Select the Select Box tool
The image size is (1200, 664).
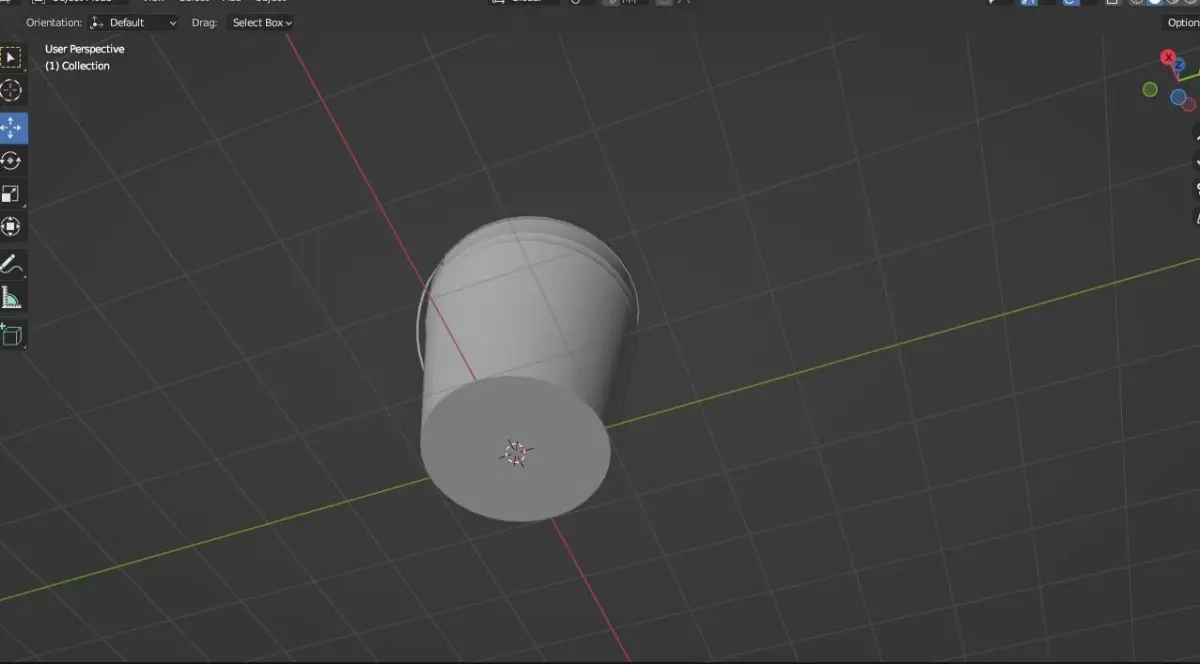[x=11, y=57]
